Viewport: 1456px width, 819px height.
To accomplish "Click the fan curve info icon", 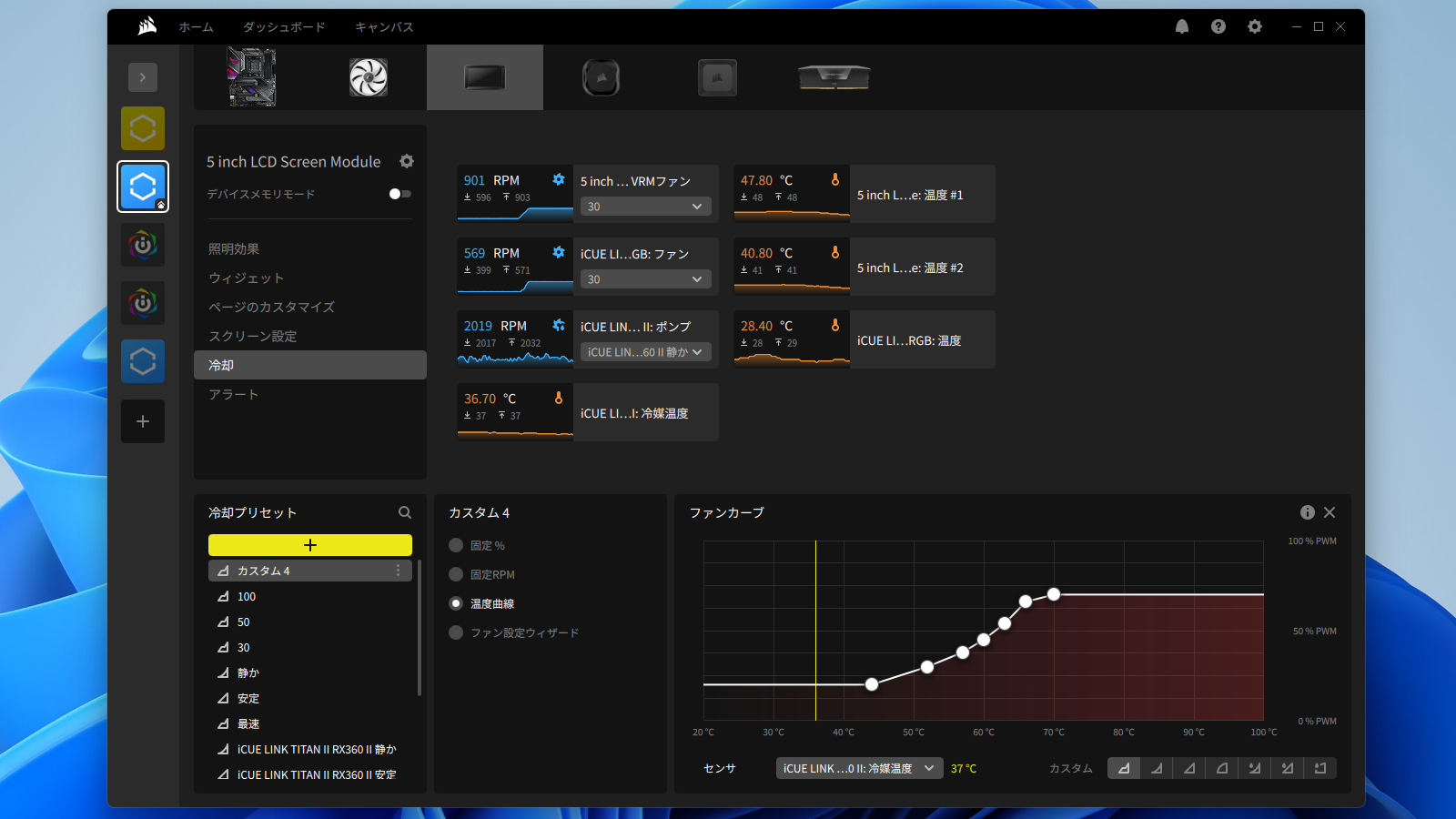I will [1308, 512].
